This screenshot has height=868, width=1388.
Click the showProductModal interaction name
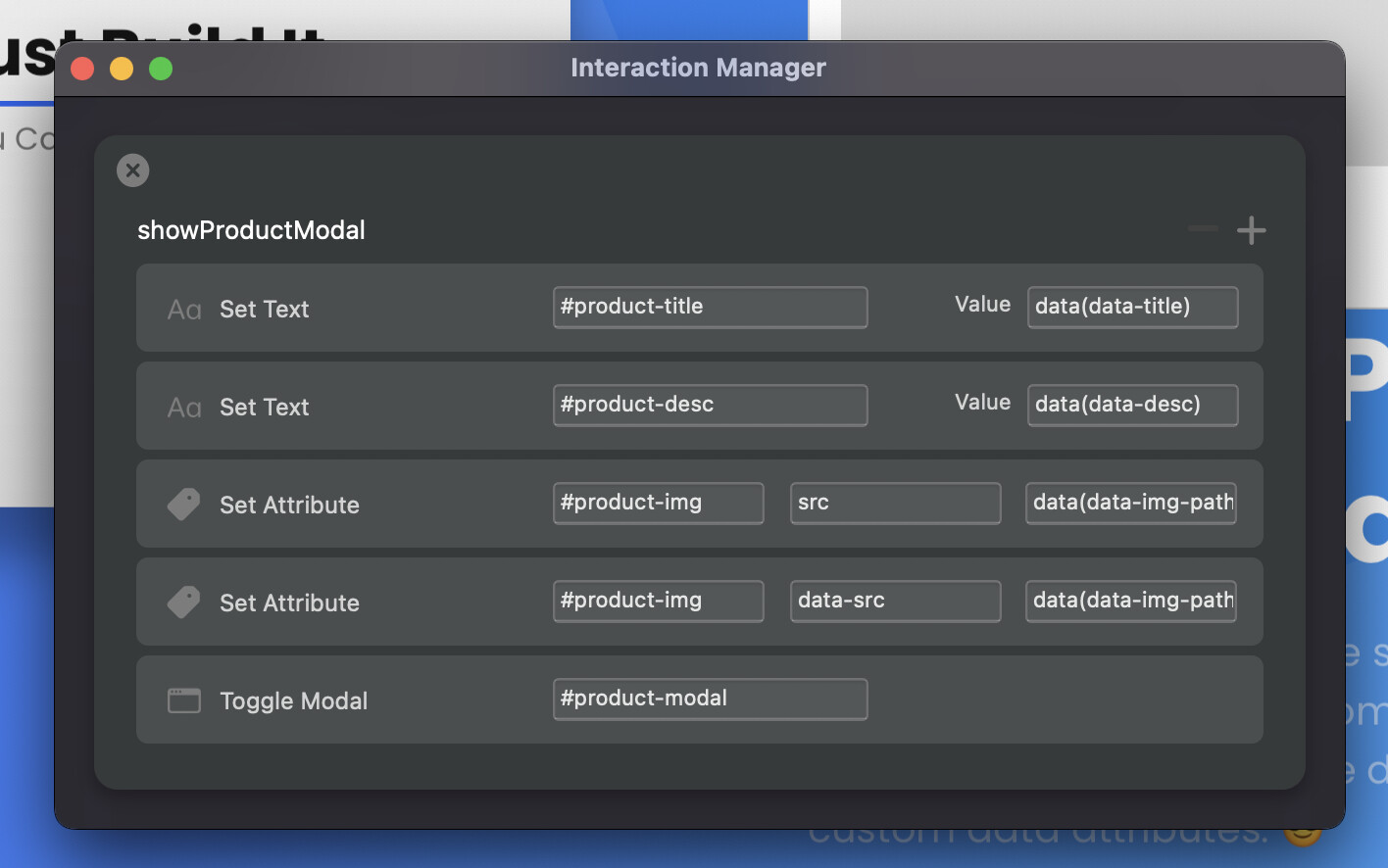tap(251, 230)
